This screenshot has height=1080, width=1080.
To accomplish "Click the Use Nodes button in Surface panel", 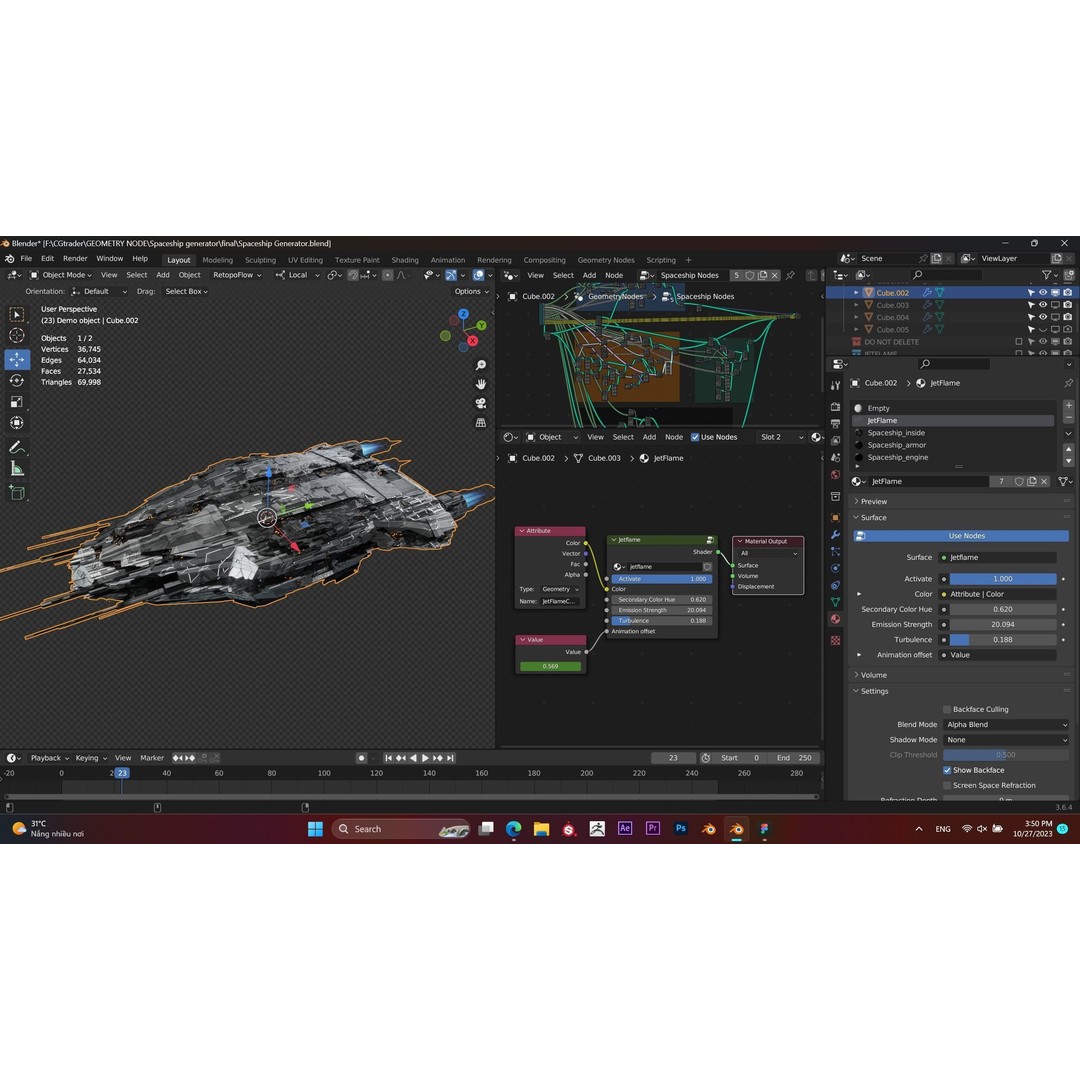I will (961, 536).
